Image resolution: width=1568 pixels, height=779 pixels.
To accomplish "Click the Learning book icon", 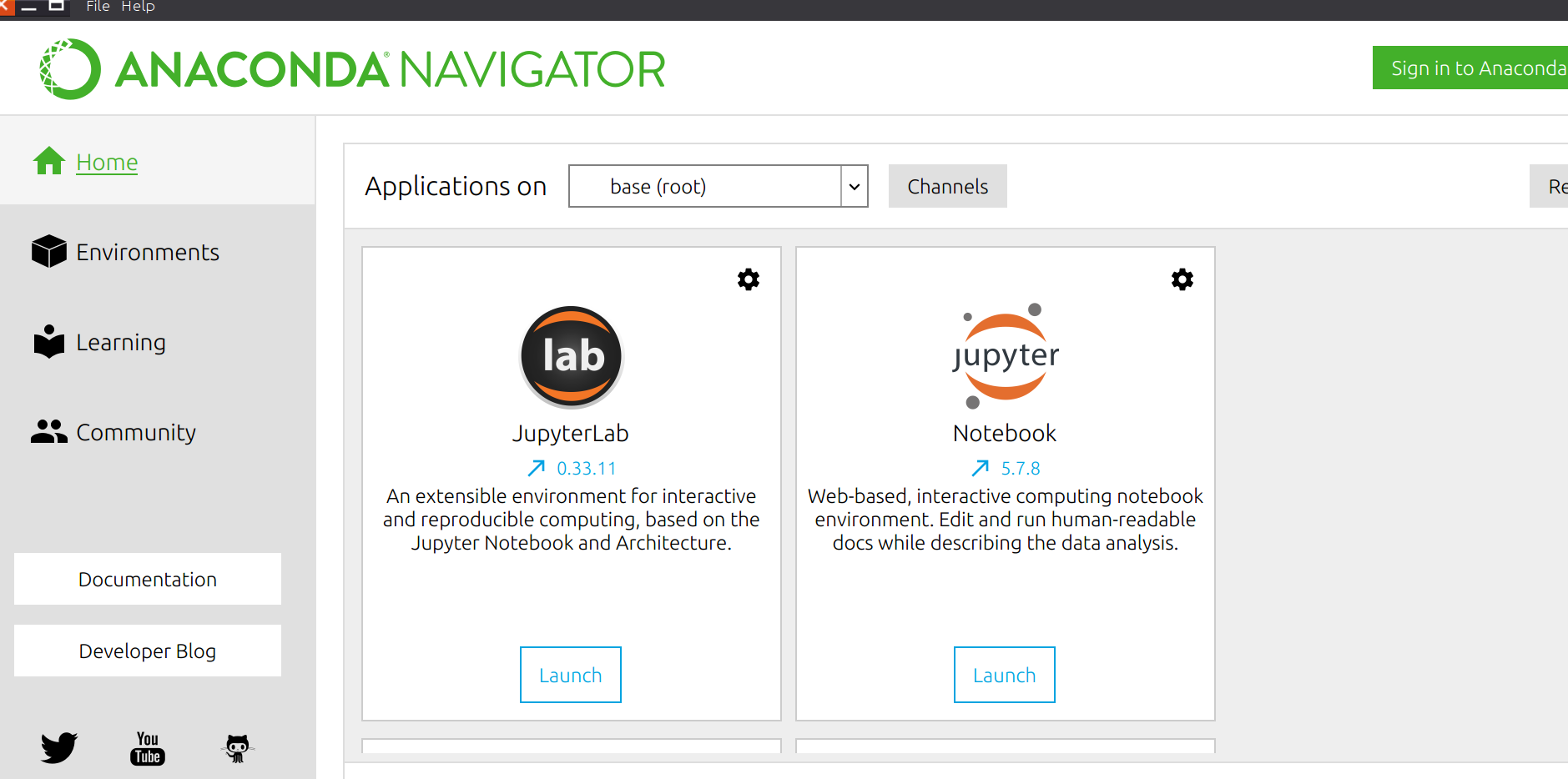I will (x=49, y=341).
